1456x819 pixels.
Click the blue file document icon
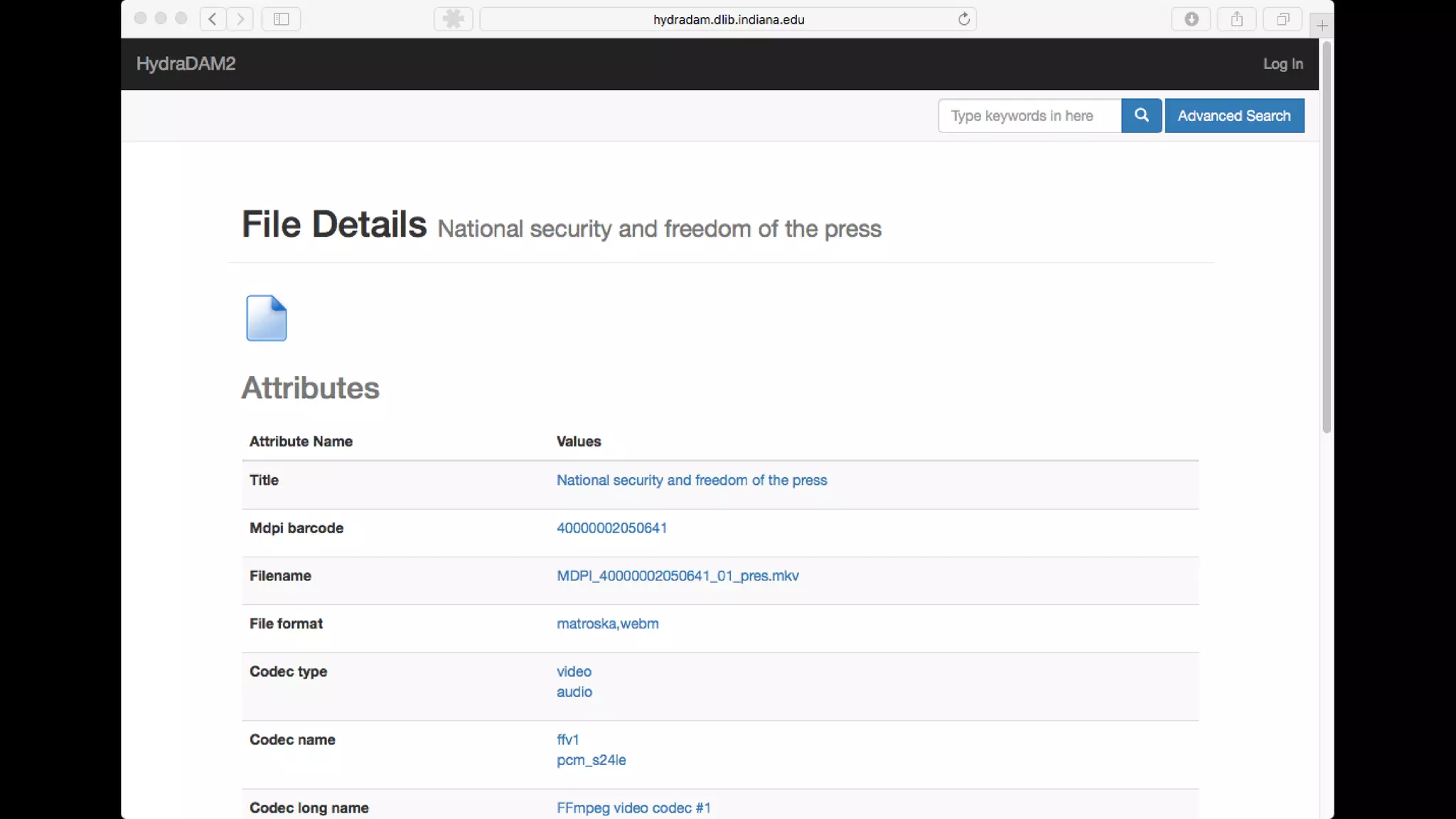pos(267,318)
